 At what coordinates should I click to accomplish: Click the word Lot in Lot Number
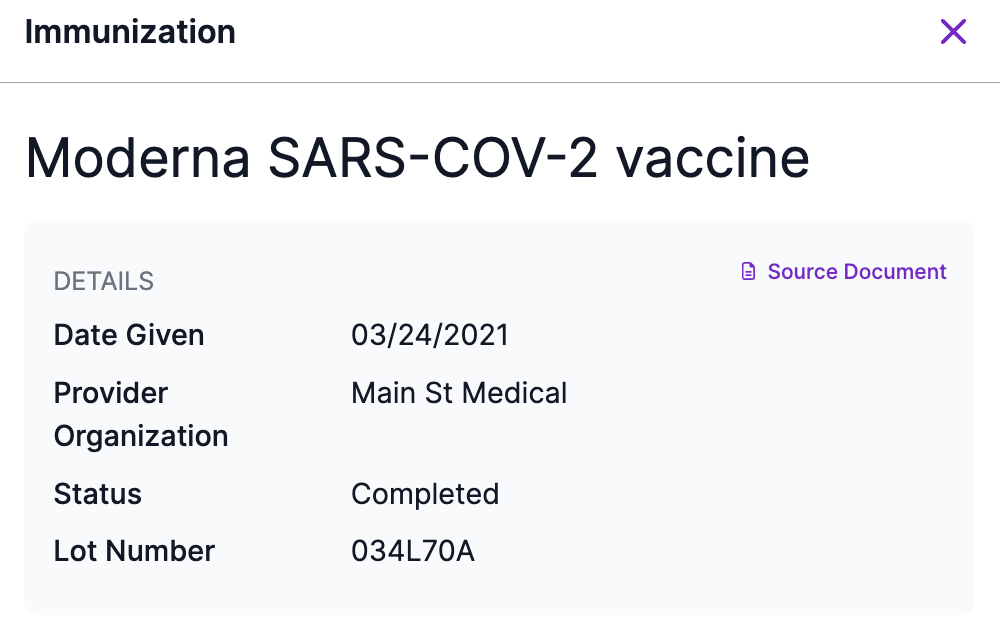pos(76,551)
